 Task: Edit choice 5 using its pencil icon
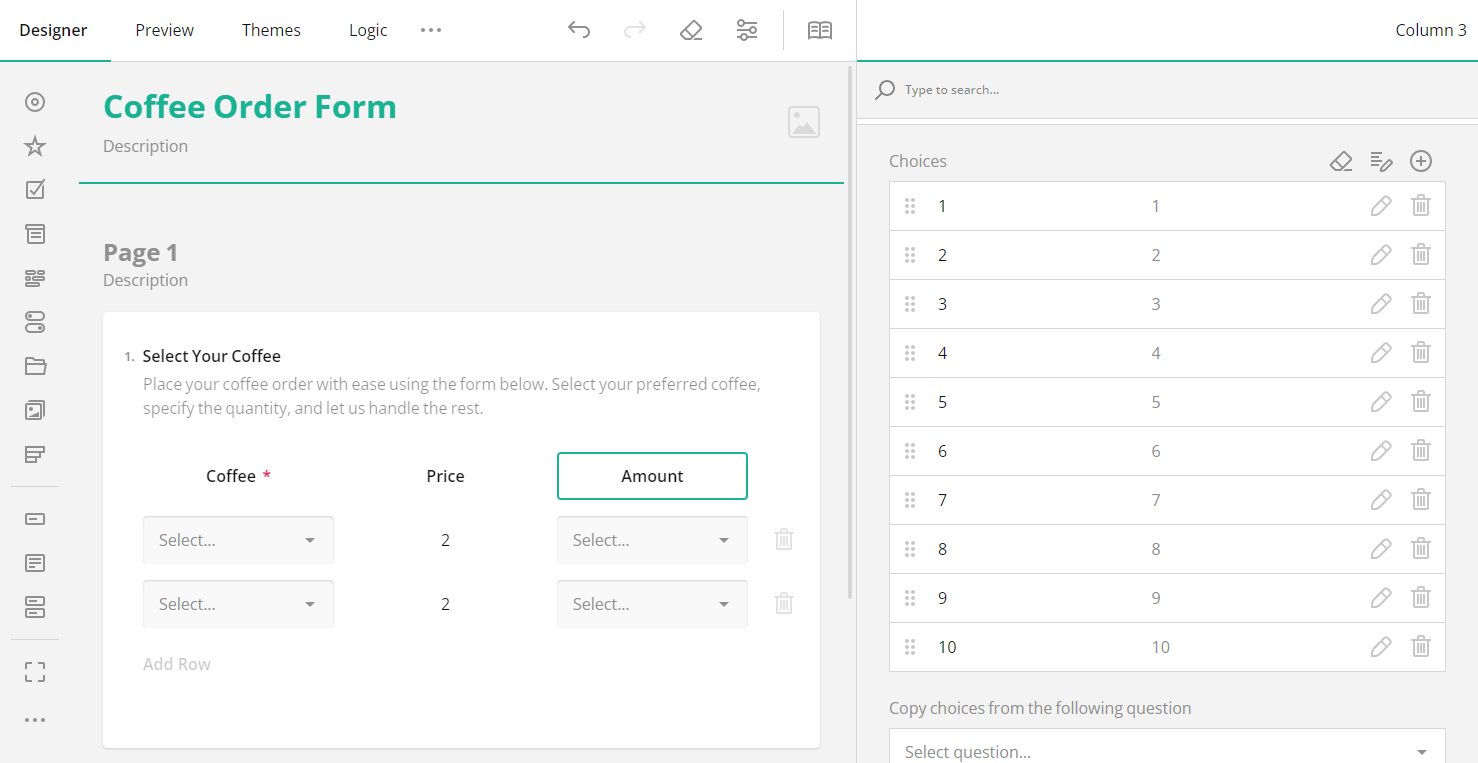(1381, 401)
